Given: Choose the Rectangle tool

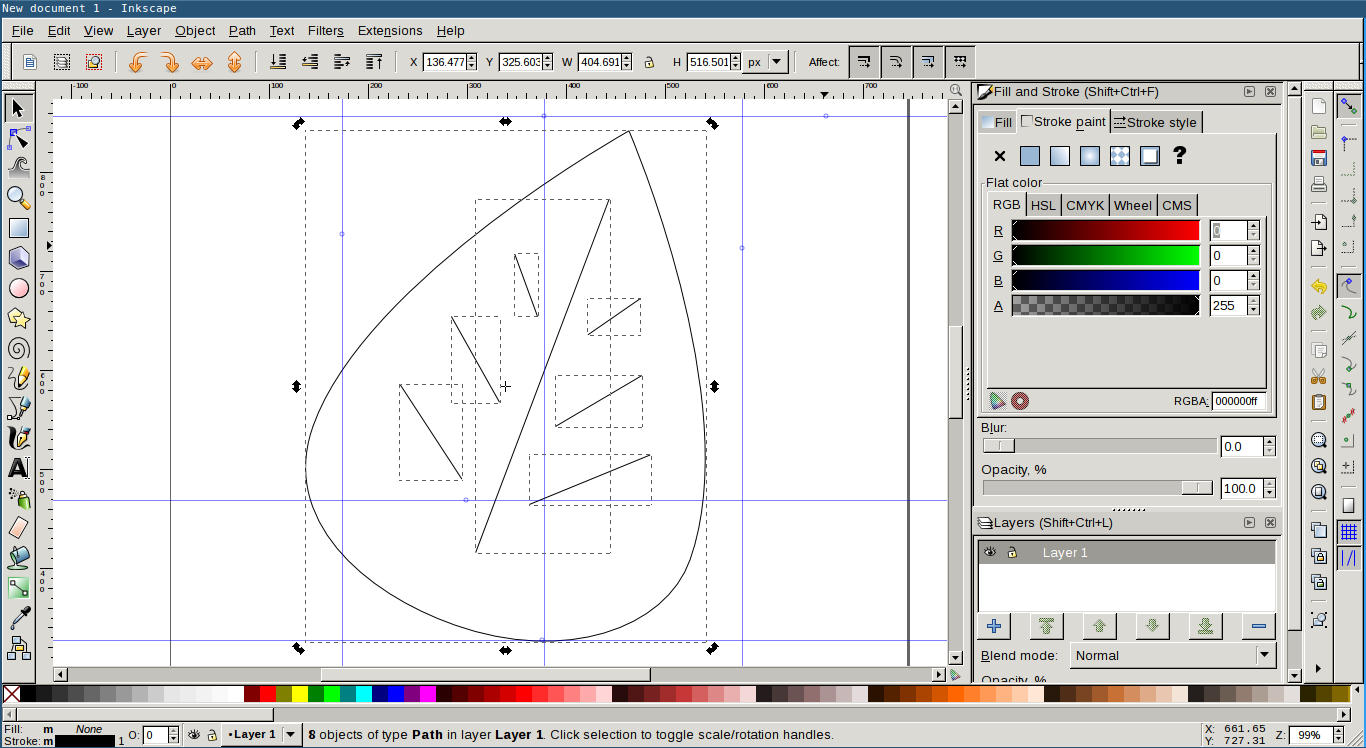Looking at the screenshot, I should pyautogui.click(x=18, y=228).
